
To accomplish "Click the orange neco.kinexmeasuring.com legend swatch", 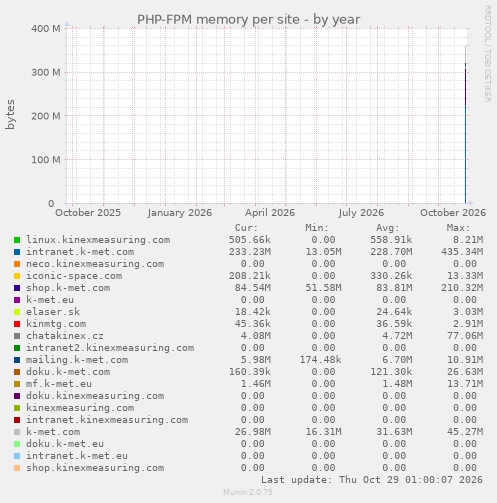I will 17,264.
